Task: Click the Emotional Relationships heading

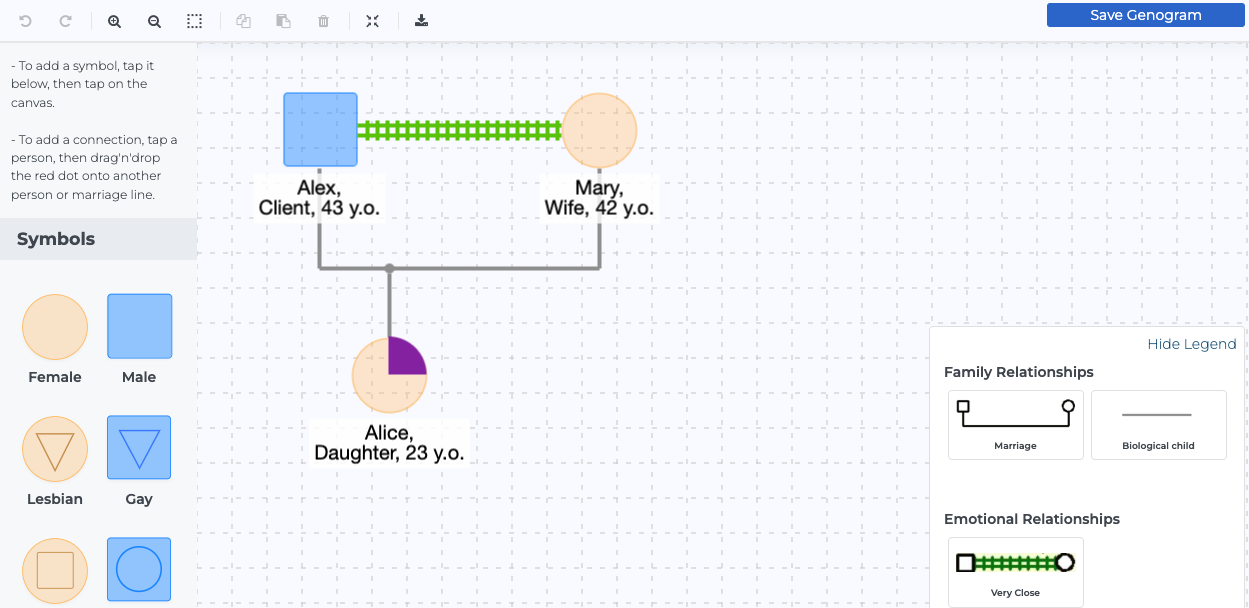Action: 1032,519
